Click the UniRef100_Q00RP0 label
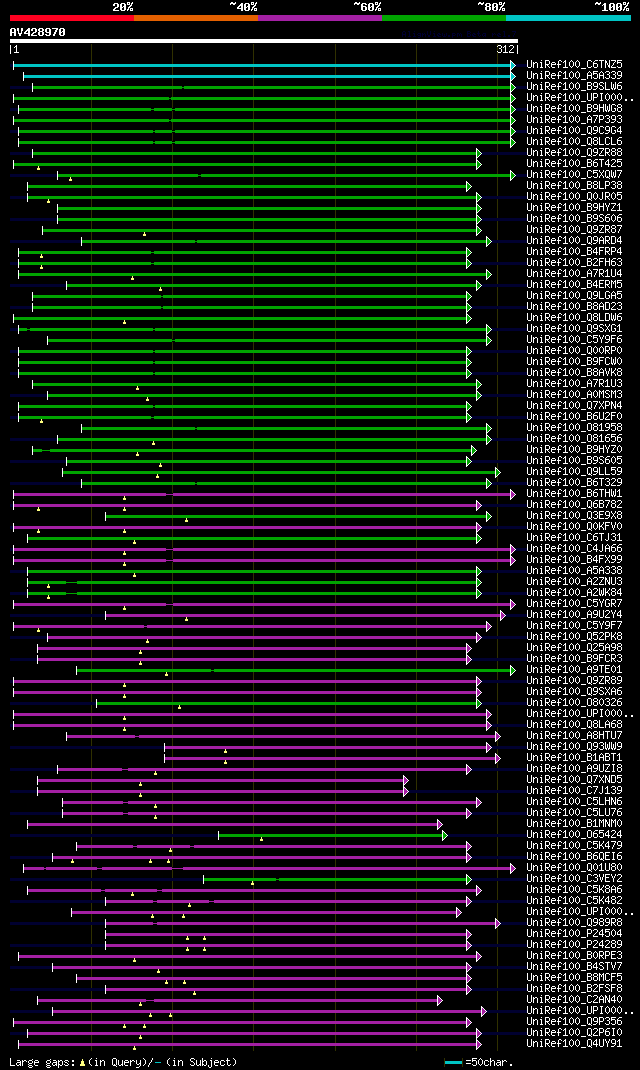Screen dimensions: 640x1070 (574, 351)
